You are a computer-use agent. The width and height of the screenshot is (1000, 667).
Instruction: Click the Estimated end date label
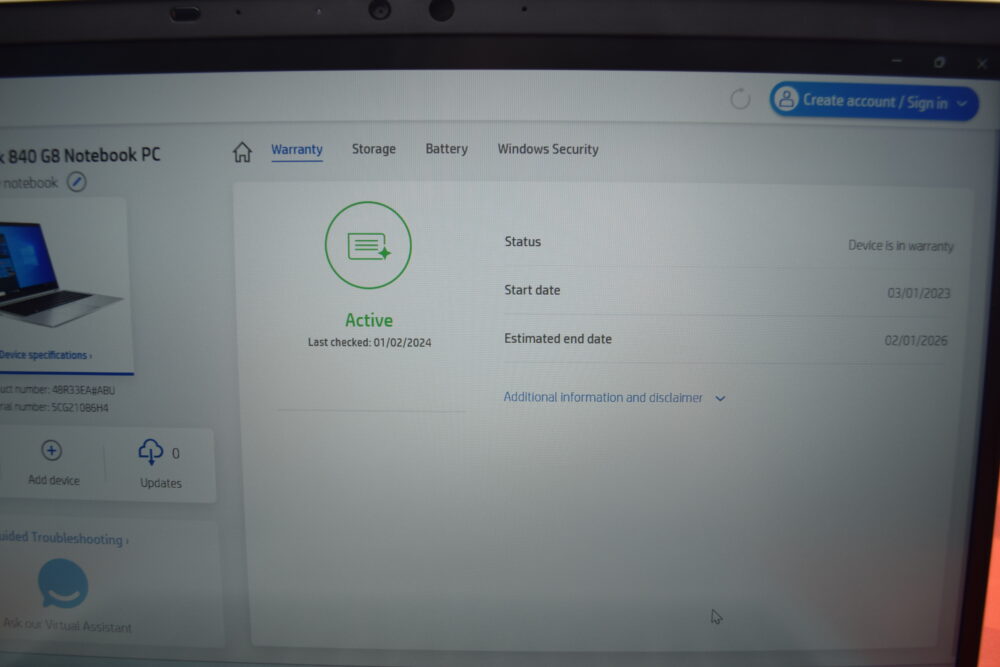click(557, 339)
